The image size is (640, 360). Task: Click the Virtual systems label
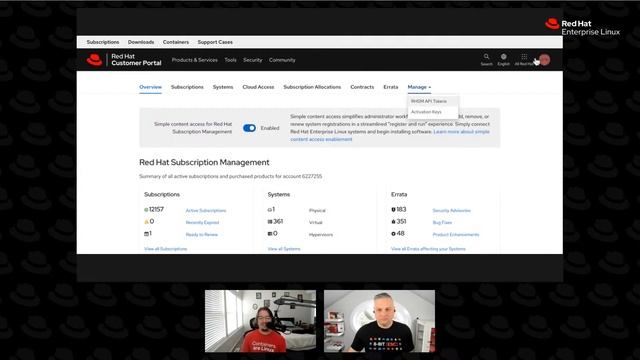(x=316, y=222)
